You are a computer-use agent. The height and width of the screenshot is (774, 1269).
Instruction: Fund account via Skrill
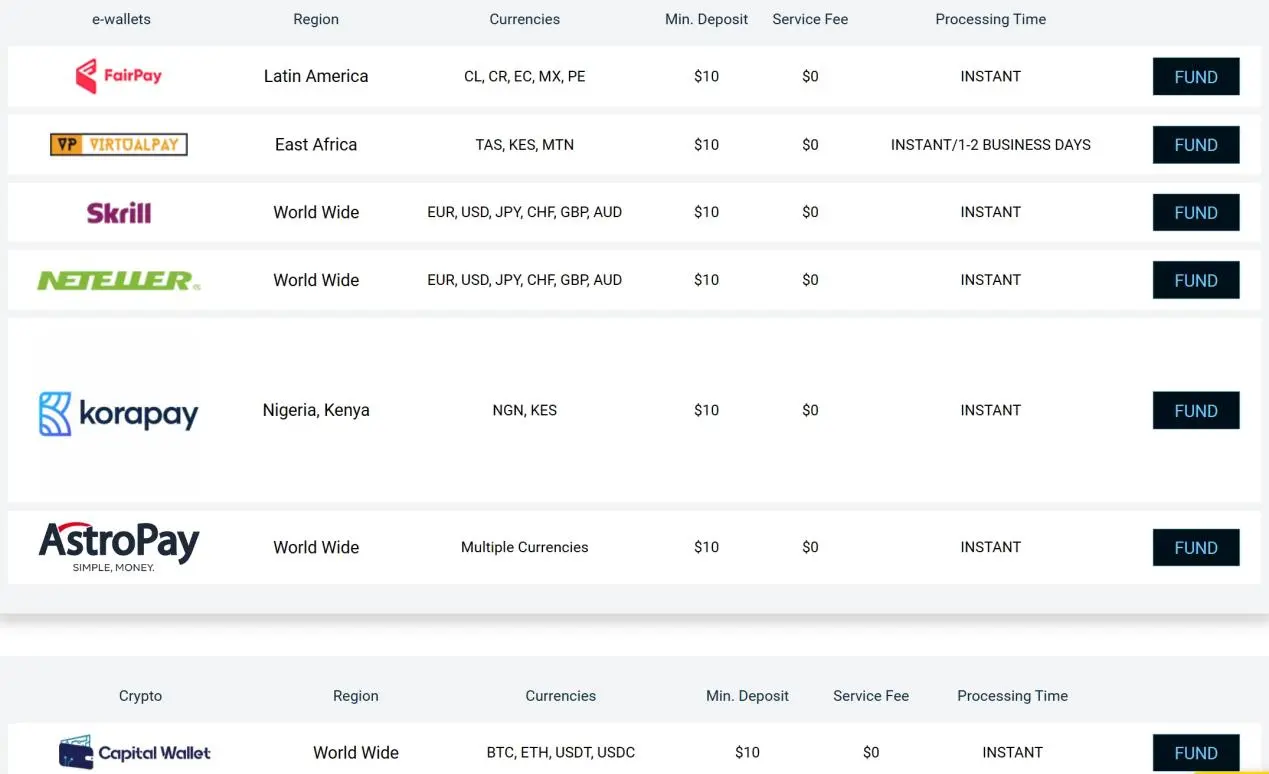[1196, 213]
